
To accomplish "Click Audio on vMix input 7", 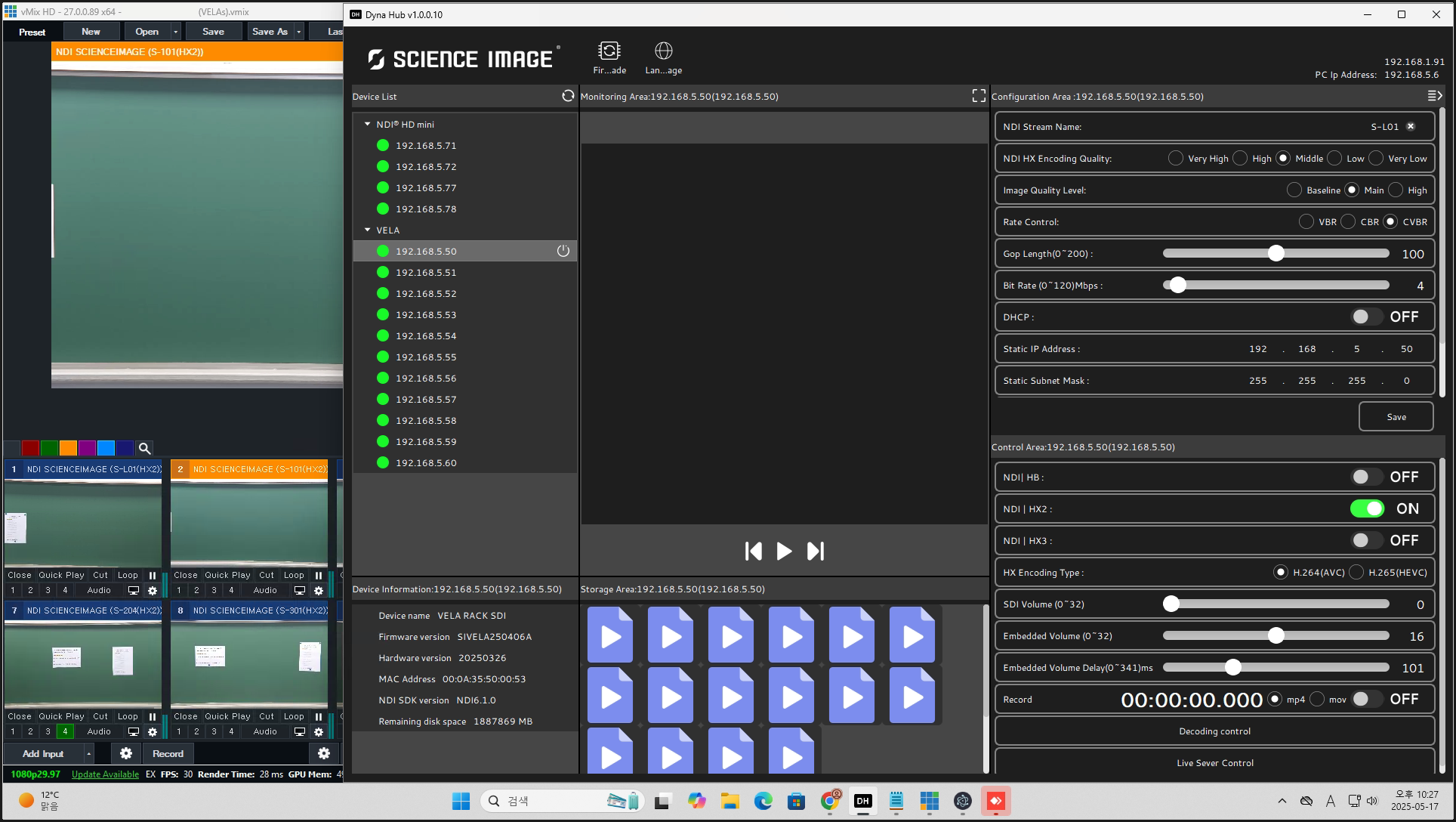I will click(x=99, y=731).
